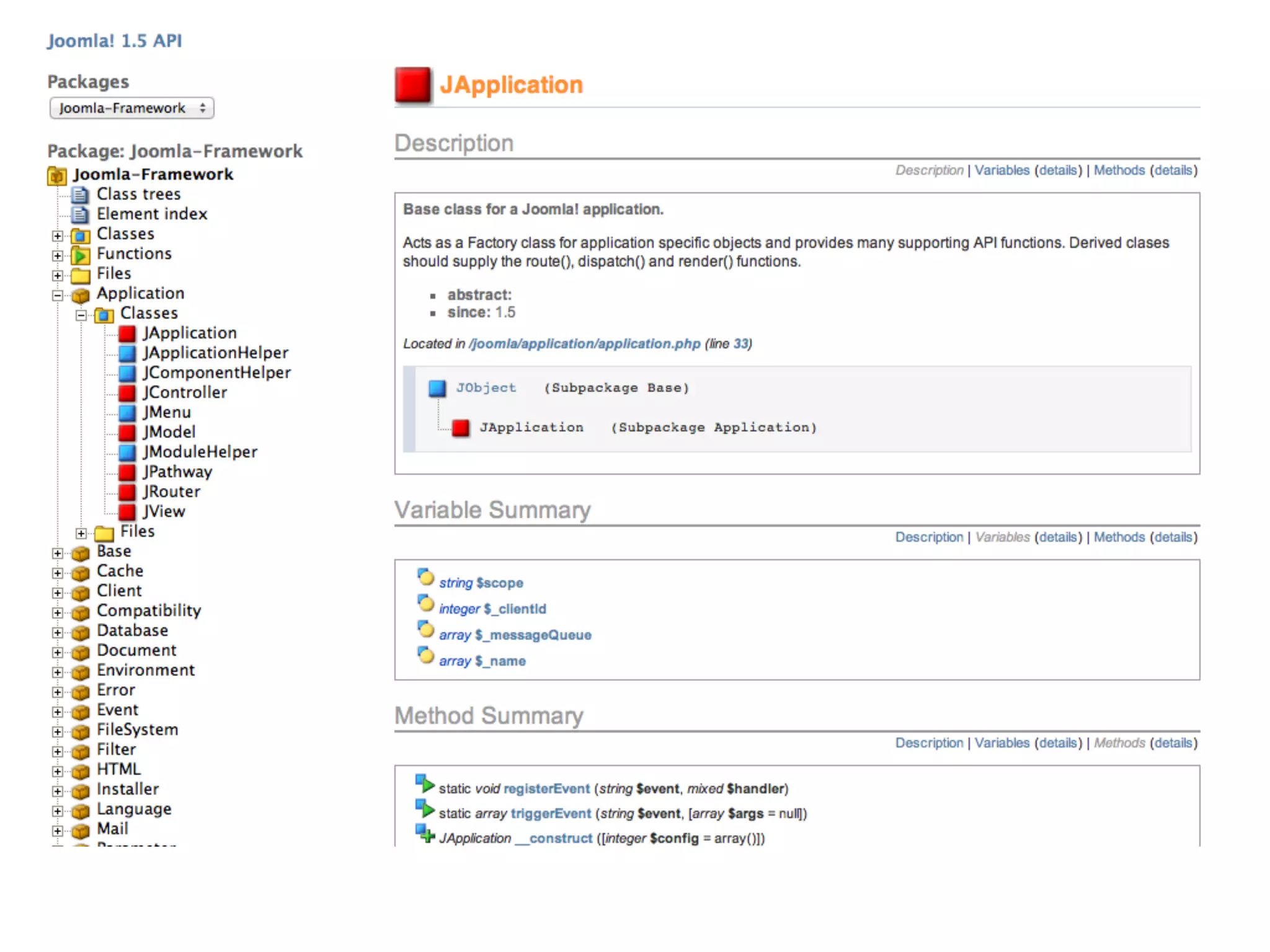Select JController in the class tree

click(x=185, y=393)
